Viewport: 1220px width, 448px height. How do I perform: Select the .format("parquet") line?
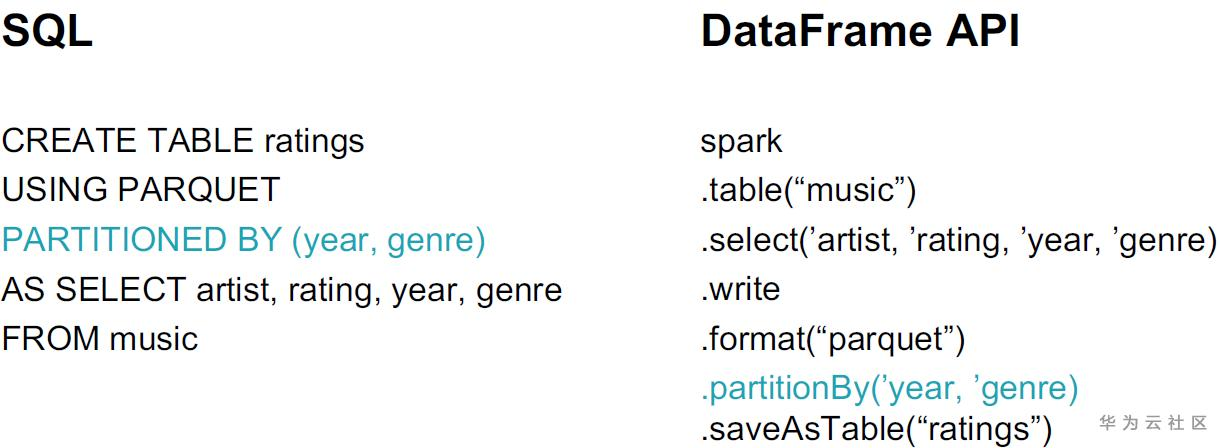pyautogui.click(x=833, y=339)
